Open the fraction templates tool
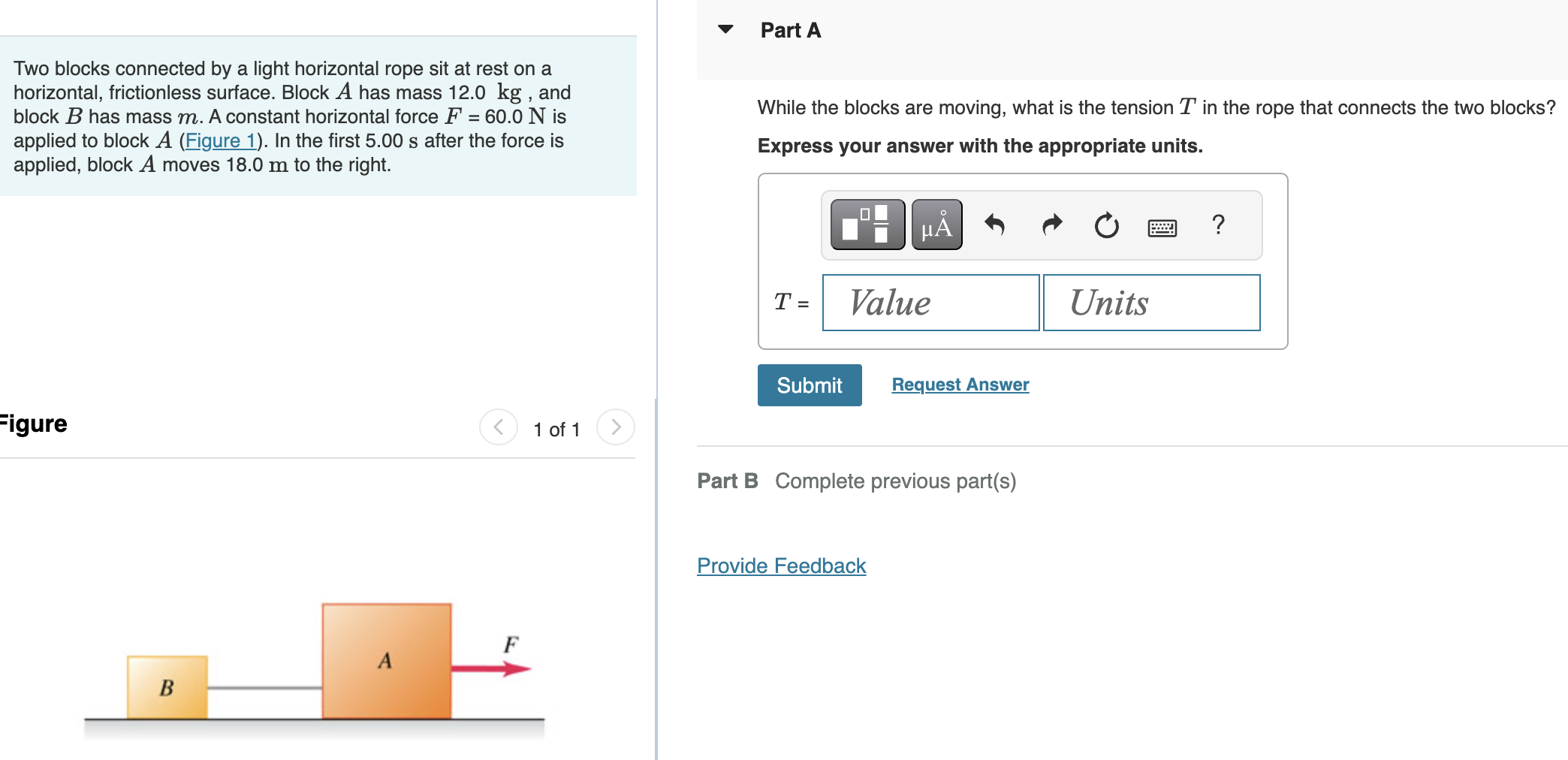The width and height of the screenshot is (1568, 760). [x=867, y=225]
